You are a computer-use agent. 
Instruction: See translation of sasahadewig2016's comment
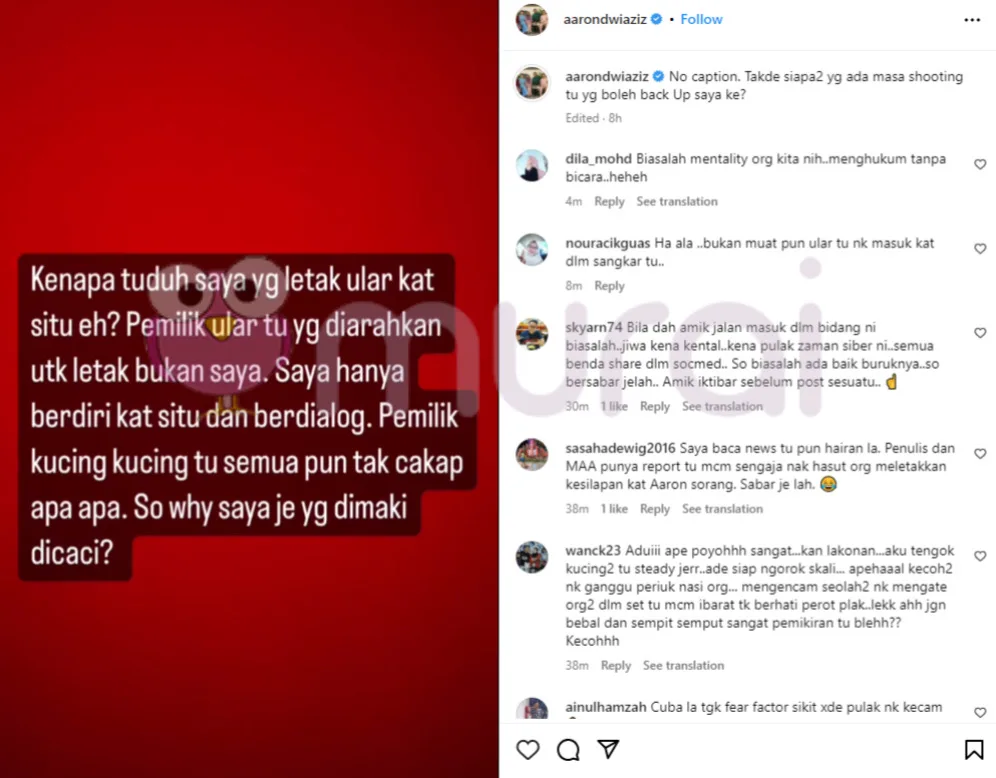click(722, 509)
